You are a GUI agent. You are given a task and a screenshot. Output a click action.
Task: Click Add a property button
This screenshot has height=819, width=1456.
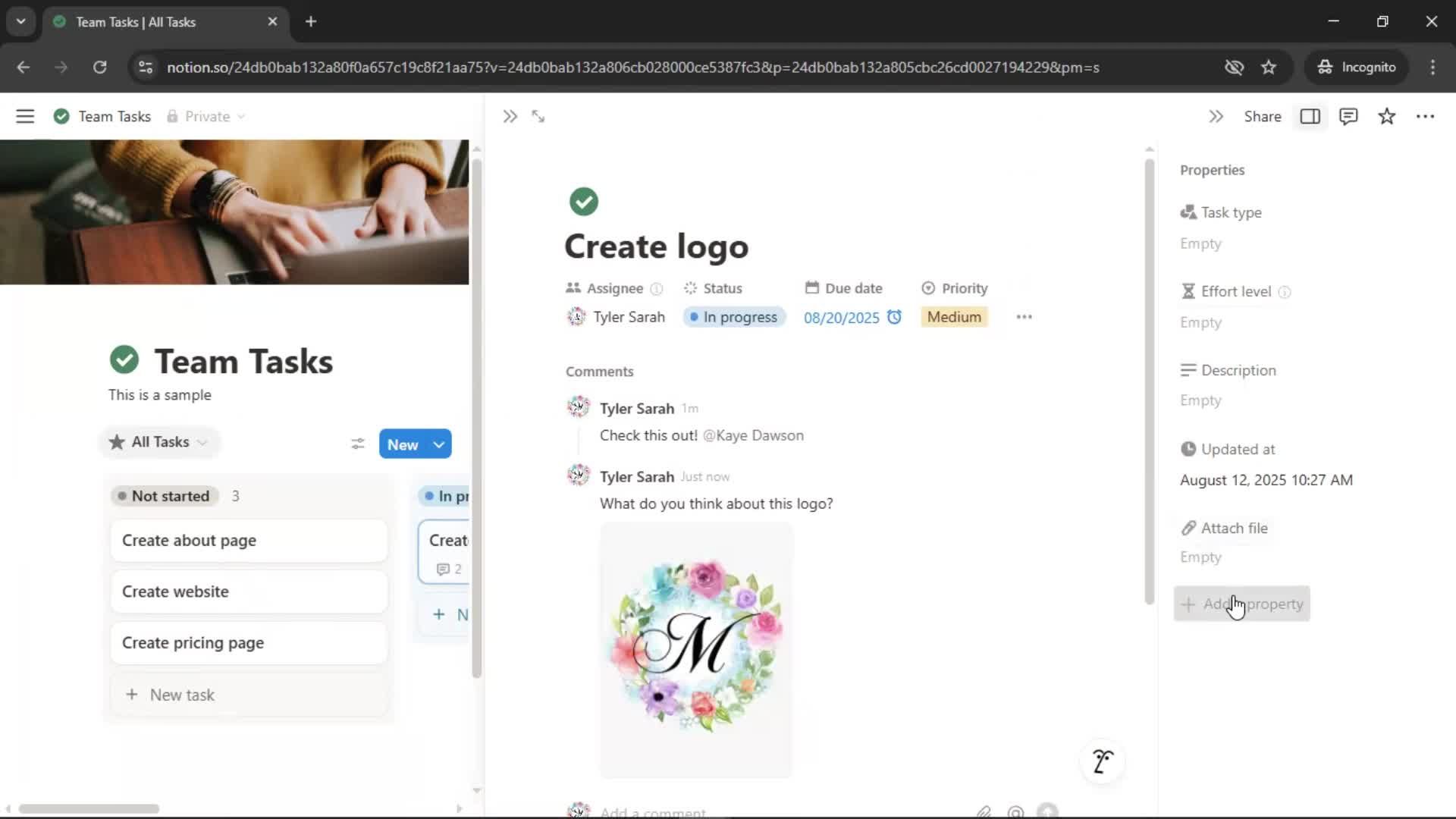click(x=1242, y=604)
